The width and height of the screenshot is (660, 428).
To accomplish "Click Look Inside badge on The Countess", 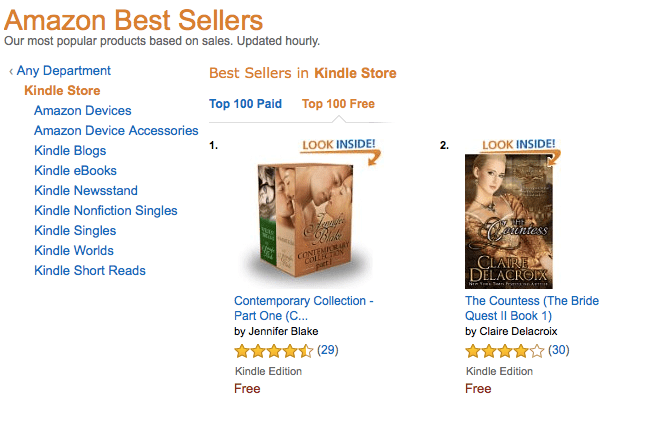I will tap(518, 146).
